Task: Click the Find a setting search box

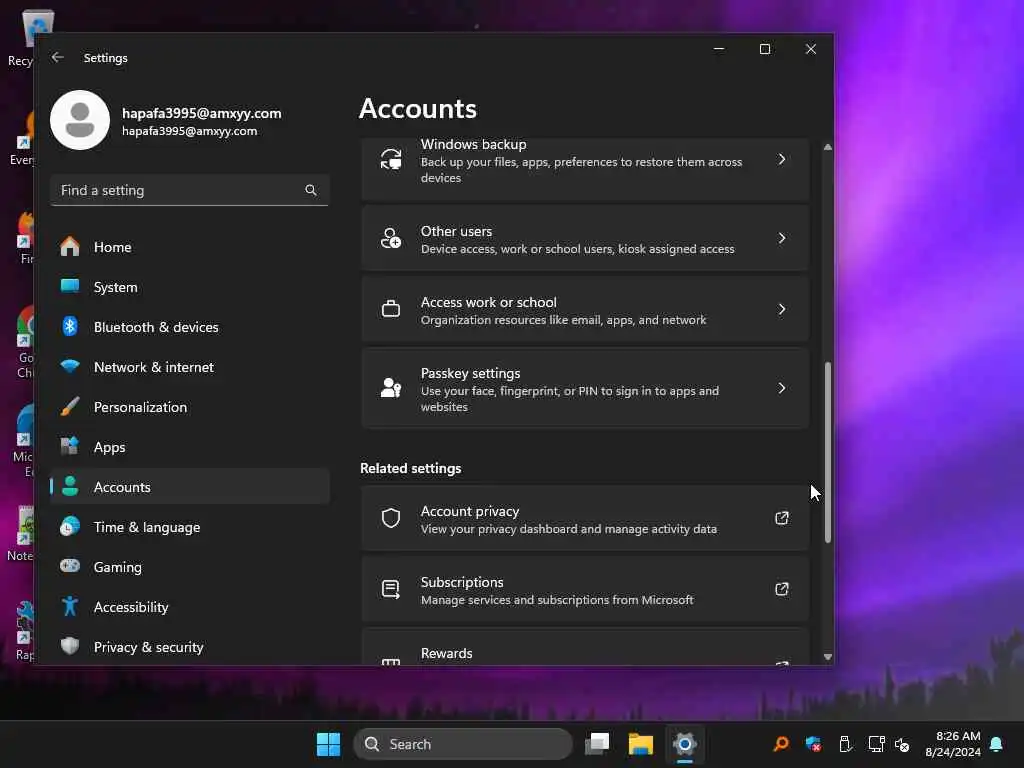Action: click(189, 190)
